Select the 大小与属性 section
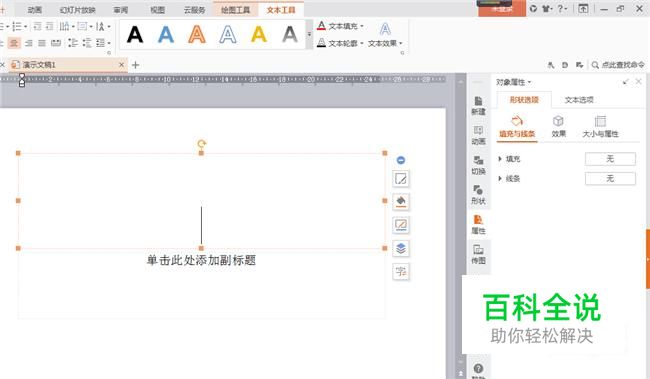Viewport: 650px width, 379px height. pos(600,127)
